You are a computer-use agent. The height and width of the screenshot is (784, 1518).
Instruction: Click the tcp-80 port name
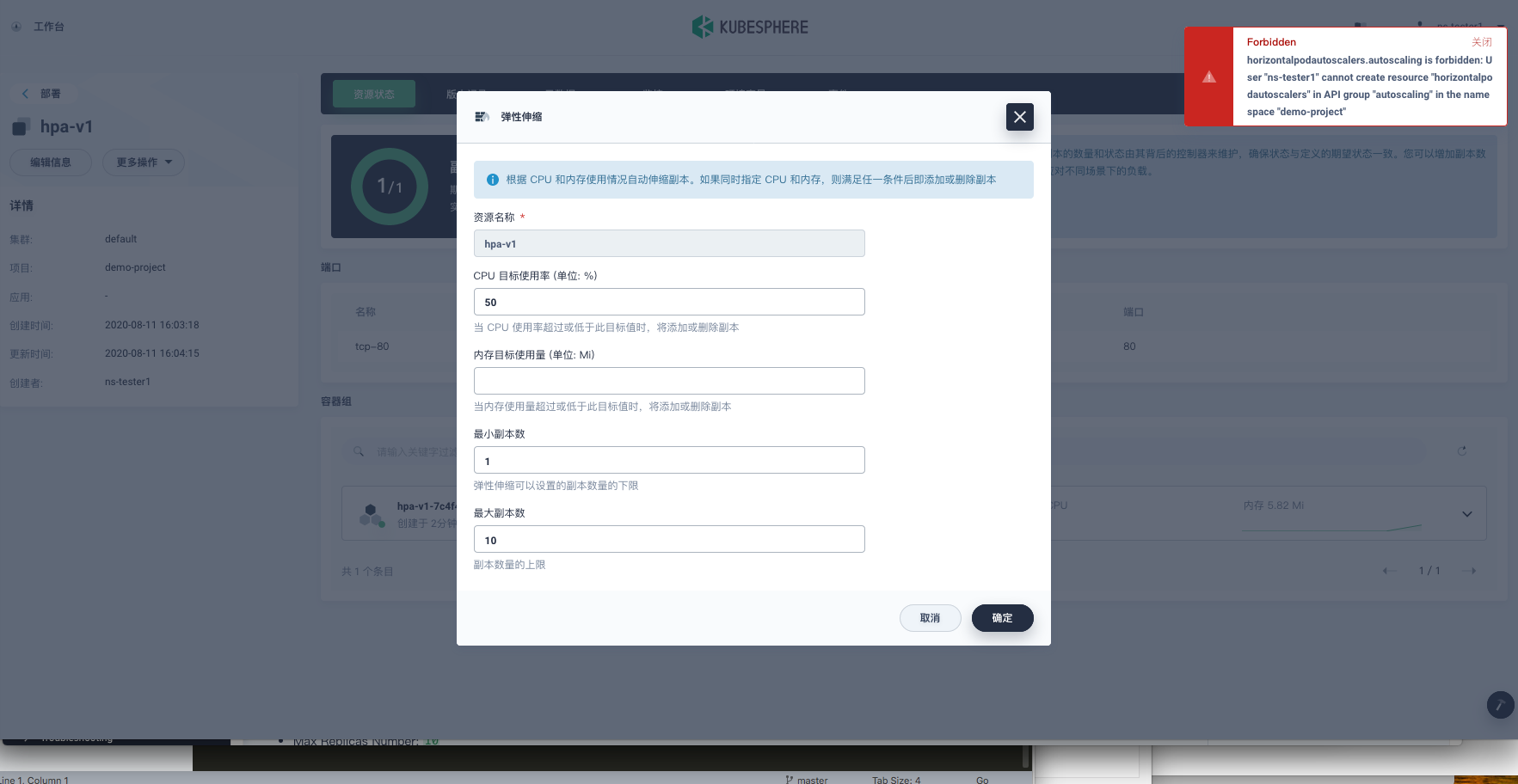coord(372,346)
